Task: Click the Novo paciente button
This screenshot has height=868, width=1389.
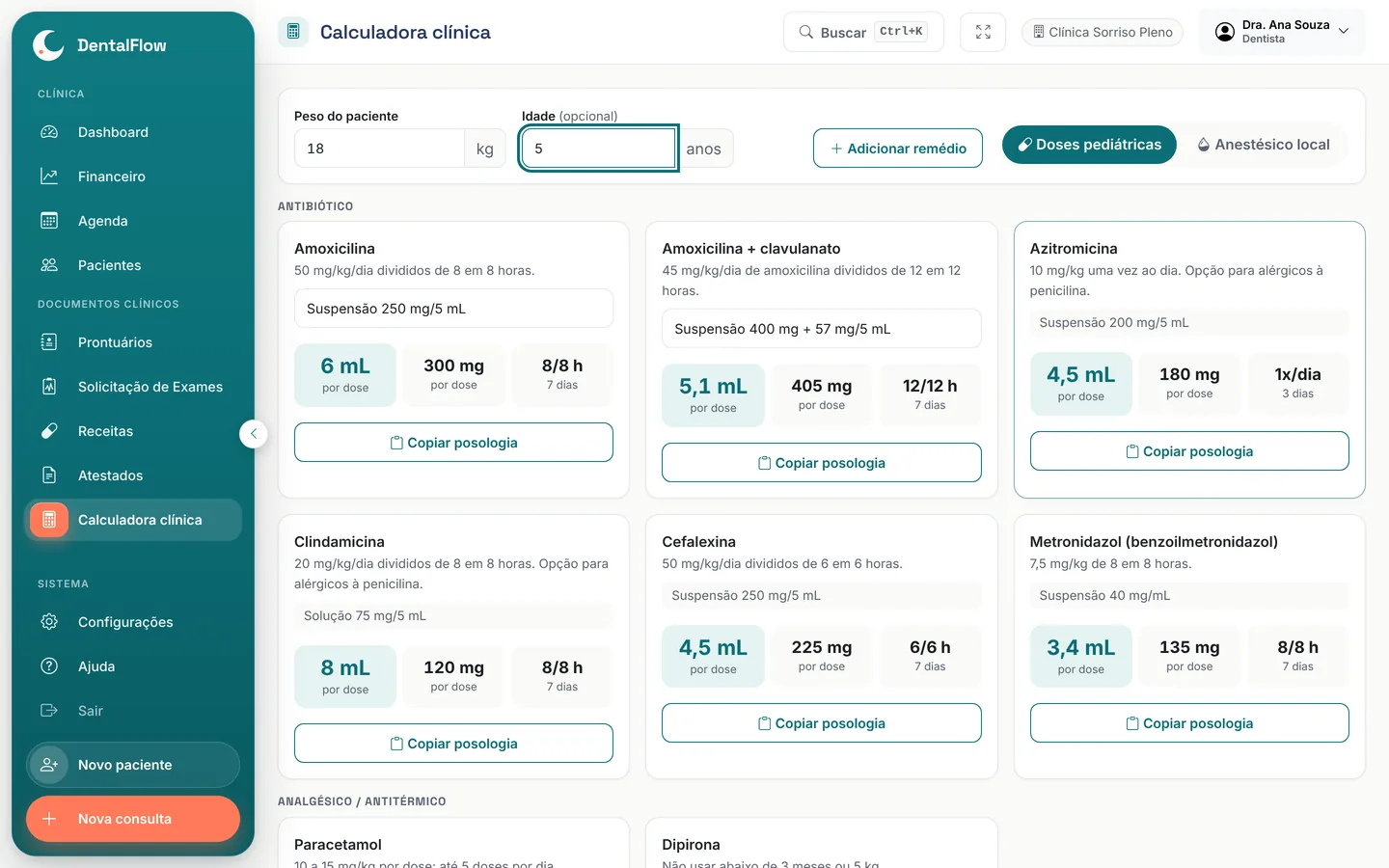Action: coord(133,765)
